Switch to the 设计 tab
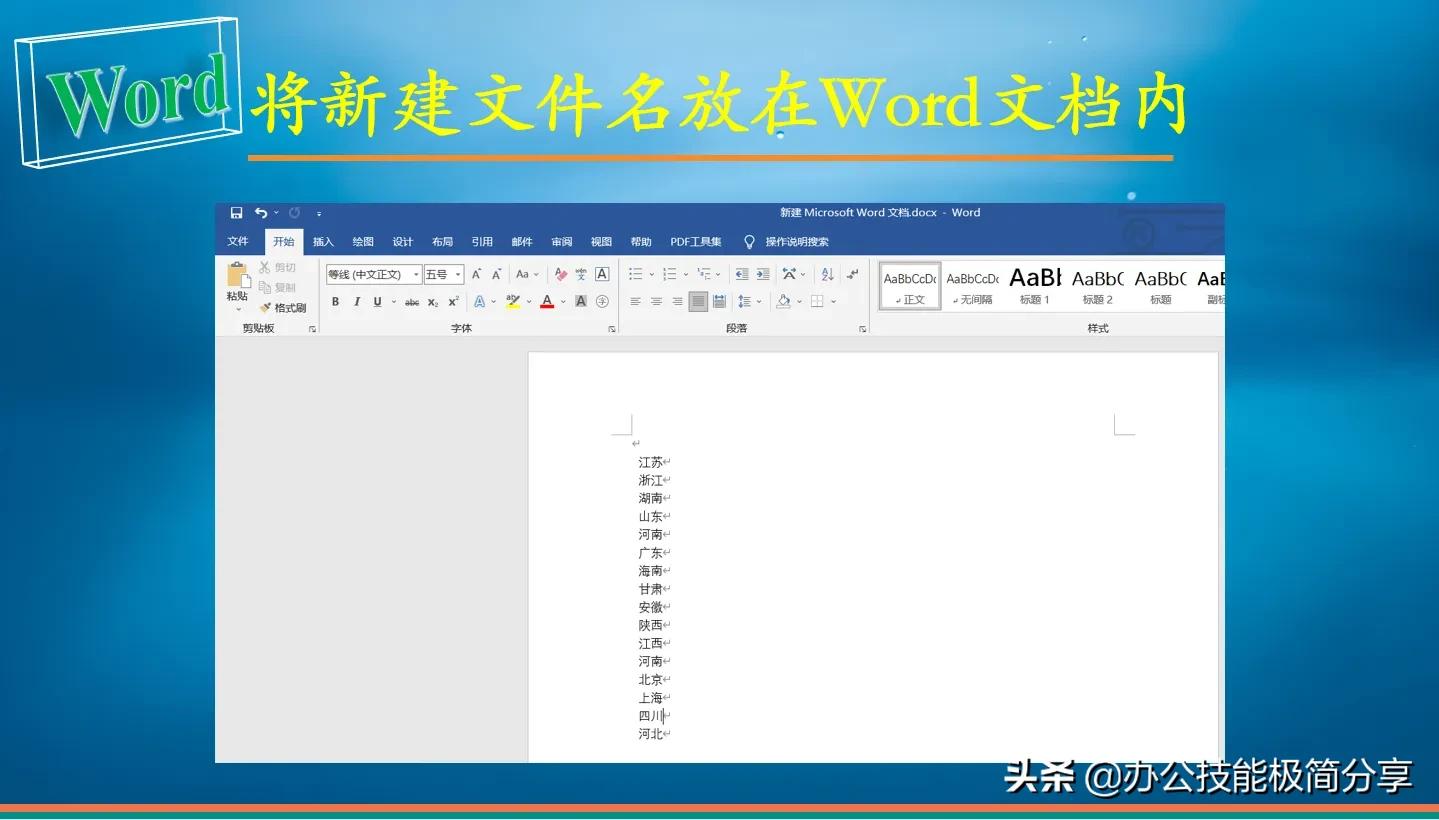1439x820 pixels. (402, 242)
